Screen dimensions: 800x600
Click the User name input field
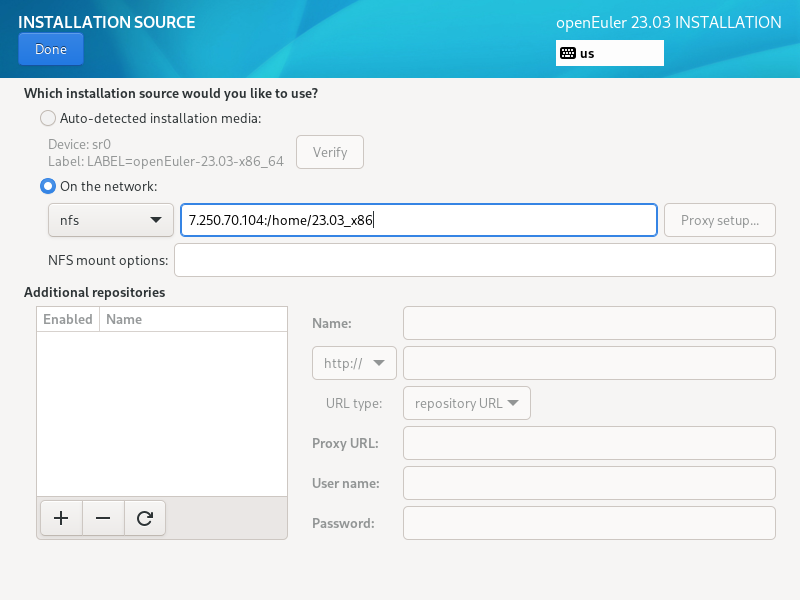point(589,483)
